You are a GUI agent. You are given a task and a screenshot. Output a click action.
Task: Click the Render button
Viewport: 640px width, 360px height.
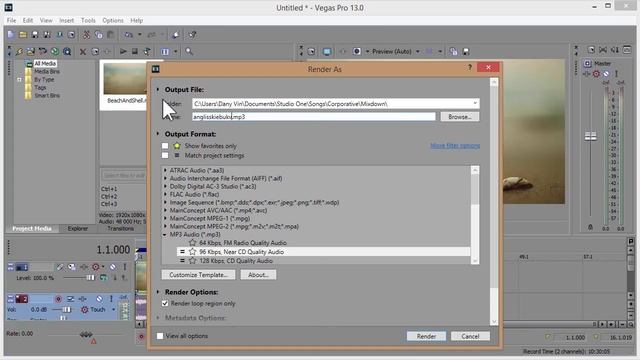[x=426, y=336]
